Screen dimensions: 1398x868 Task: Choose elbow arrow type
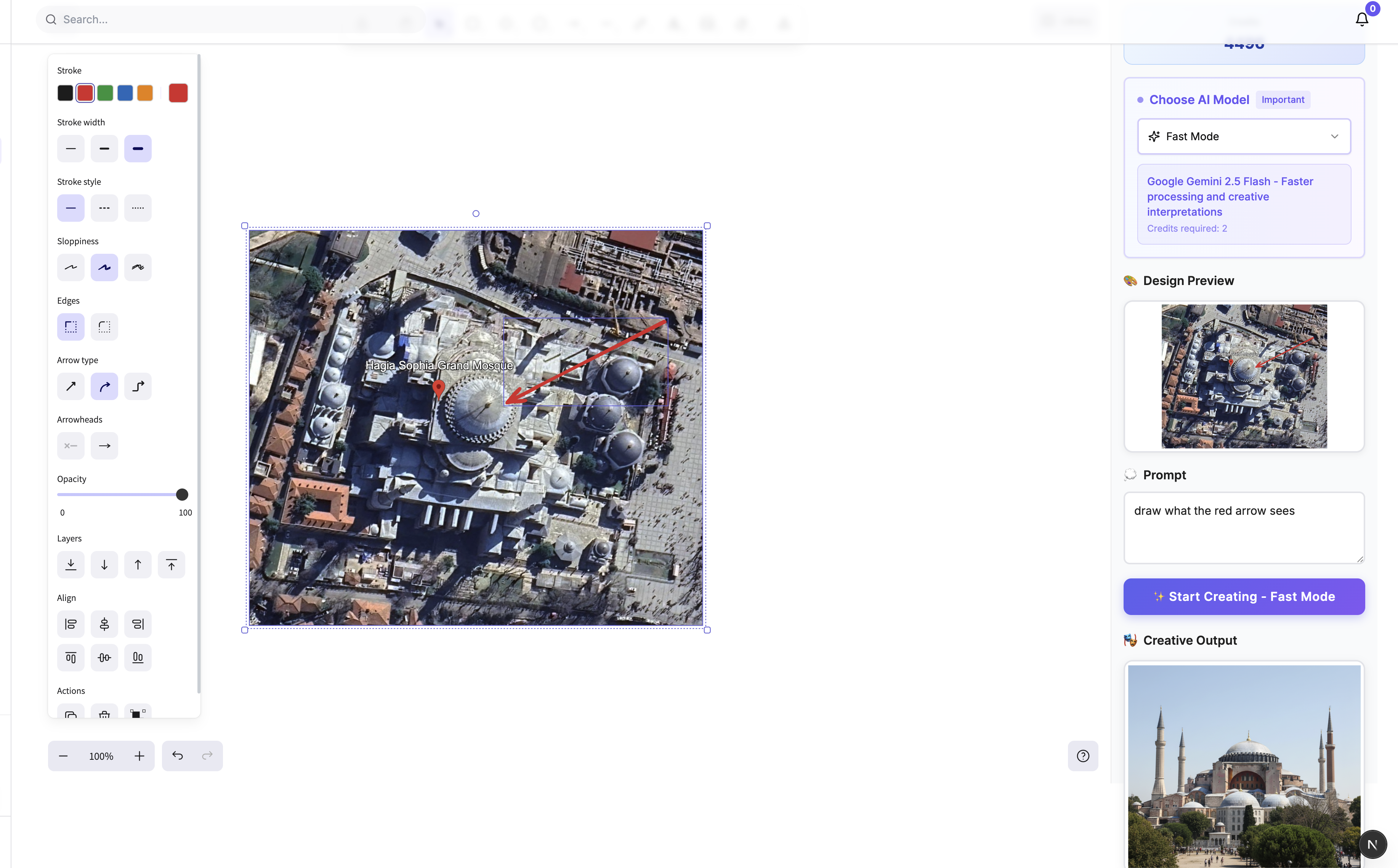coord(138,386)
